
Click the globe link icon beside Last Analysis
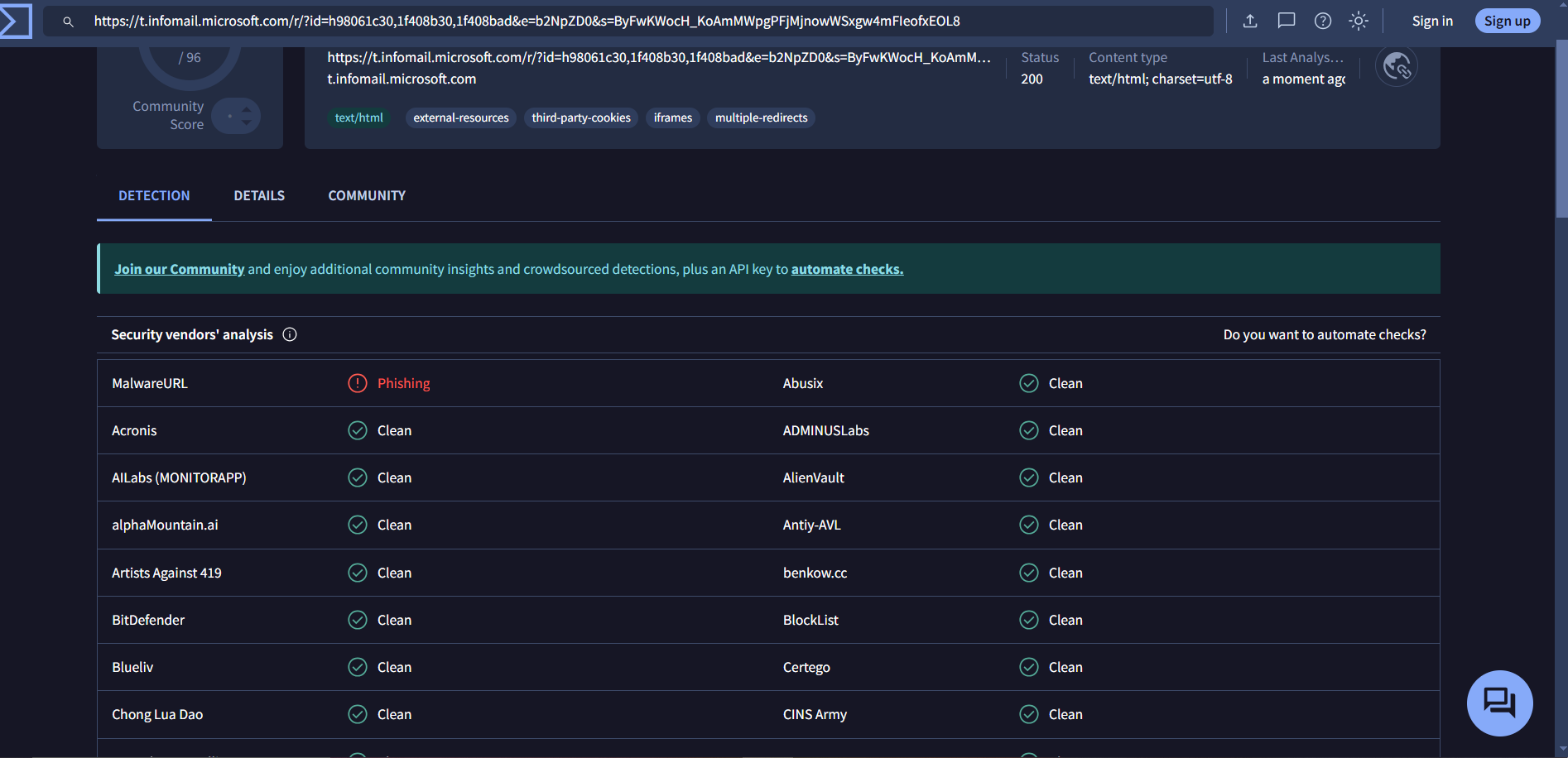click(1397, 65)
